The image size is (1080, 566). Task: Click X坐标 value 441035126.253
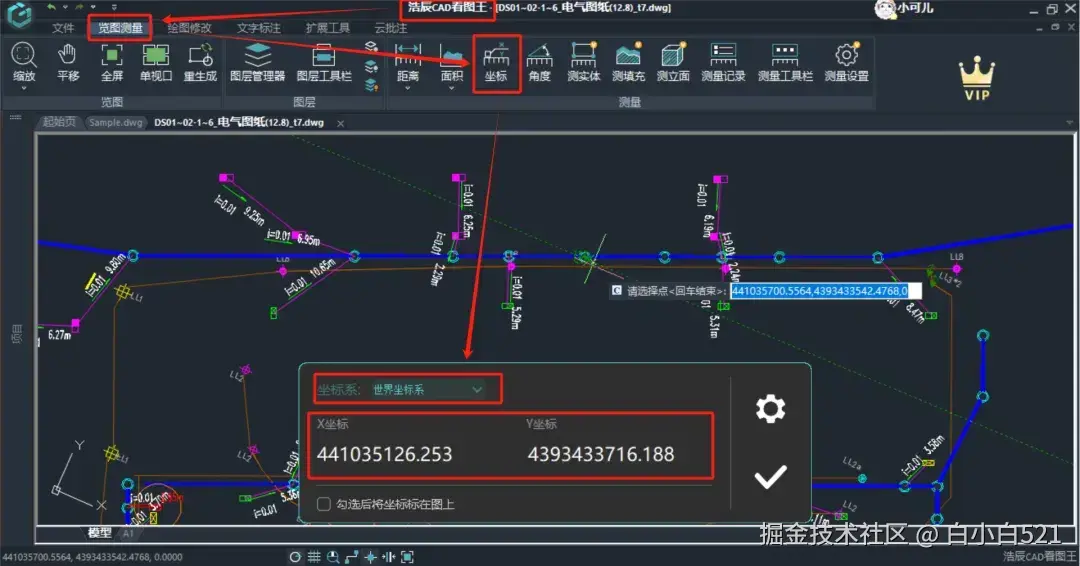click(384, 454)
